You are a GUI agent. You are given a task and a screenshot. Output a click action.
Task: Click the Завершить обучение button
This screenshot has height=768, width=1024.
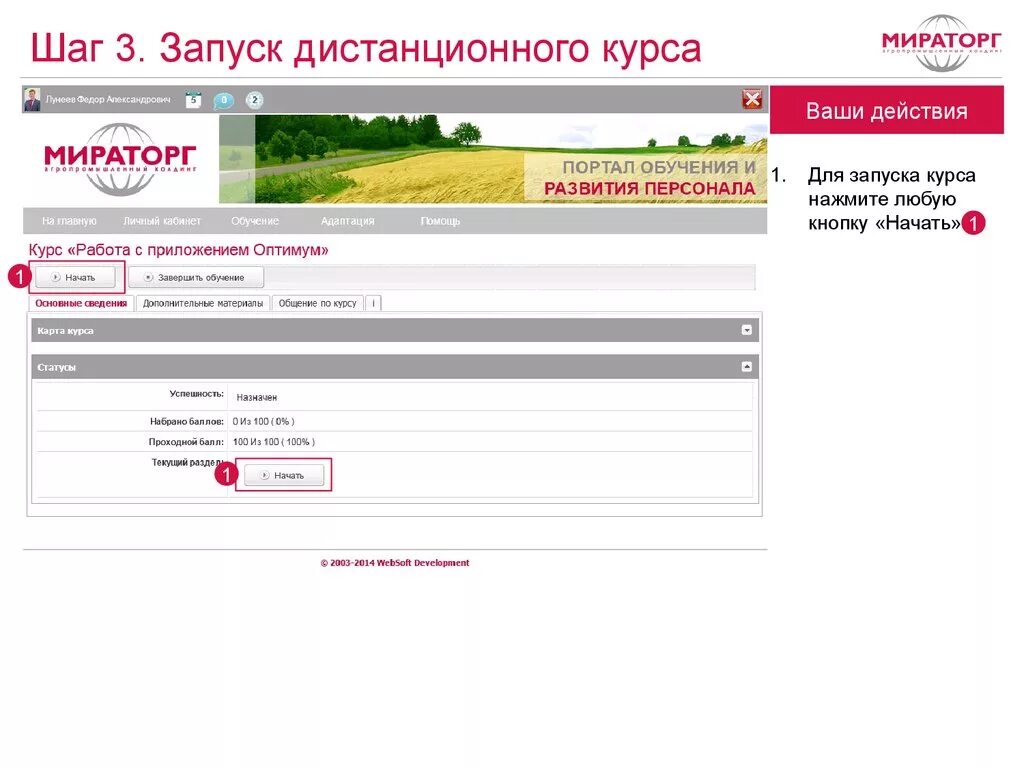tap(196, 278)
